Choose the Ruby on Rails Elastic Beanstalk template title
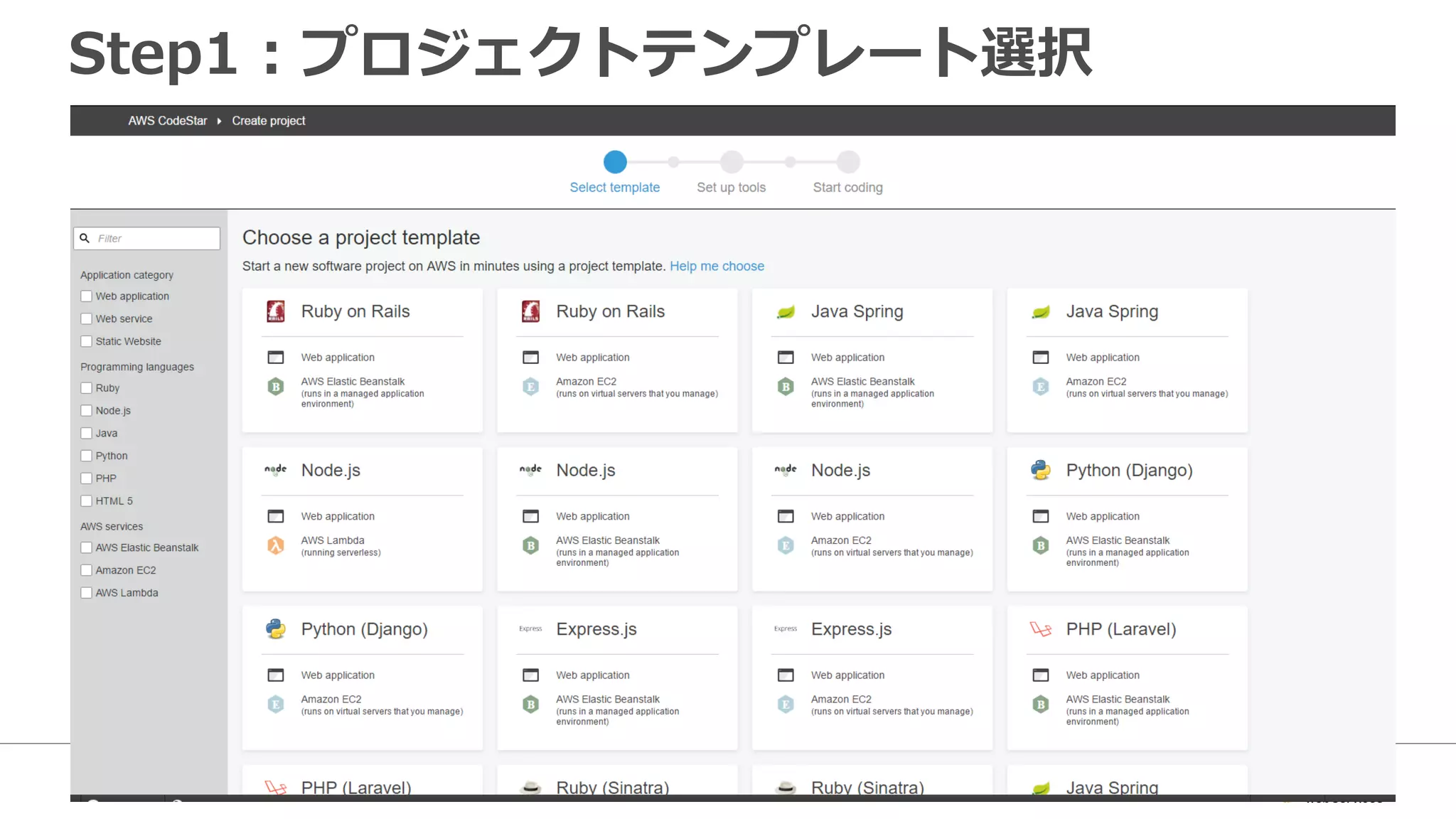Screen dimensions: 1456x819 click(355, 311)
